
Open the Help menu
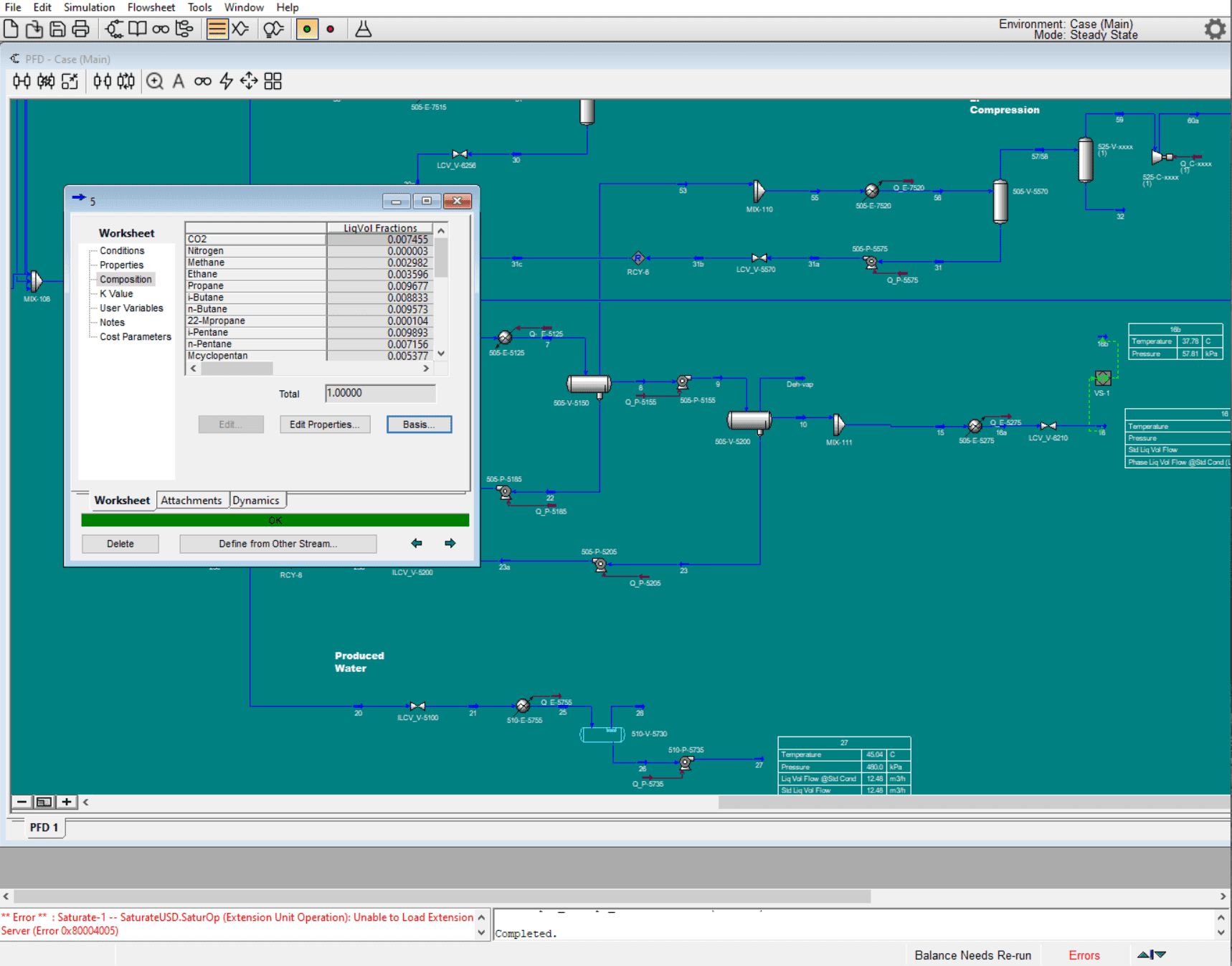click(288, 7)
